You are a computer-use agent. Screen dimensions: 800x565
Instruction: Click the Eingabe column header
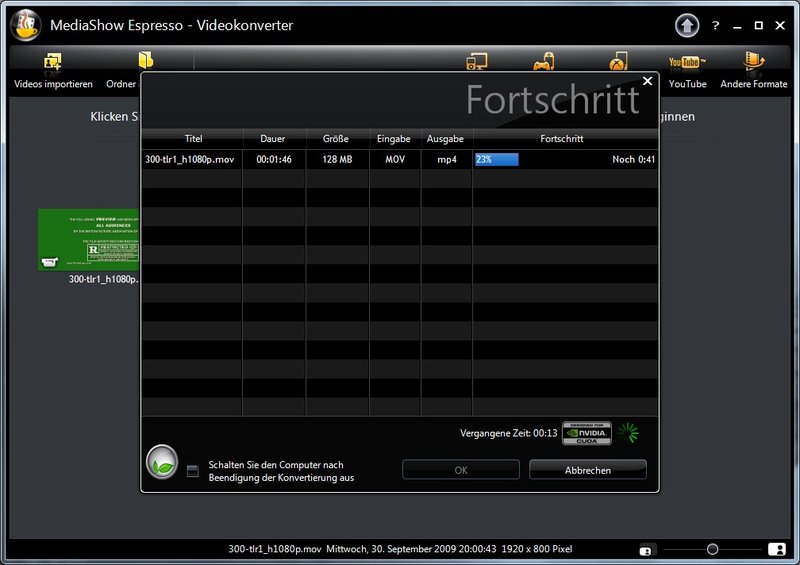point(394,139)
